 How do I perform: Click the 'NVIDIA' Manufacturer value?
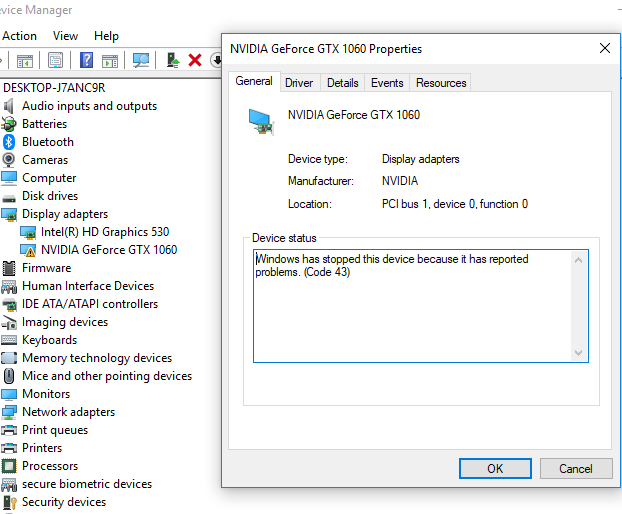tap(400, 181)
